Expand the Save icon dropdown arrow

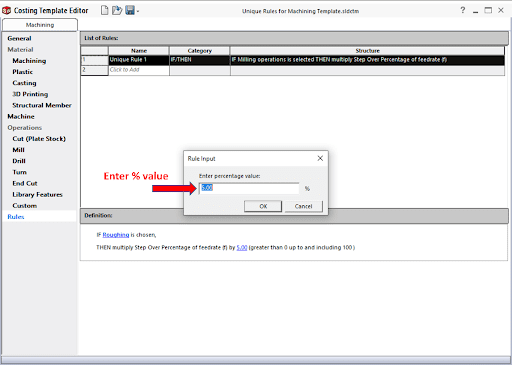click(138, 12)
